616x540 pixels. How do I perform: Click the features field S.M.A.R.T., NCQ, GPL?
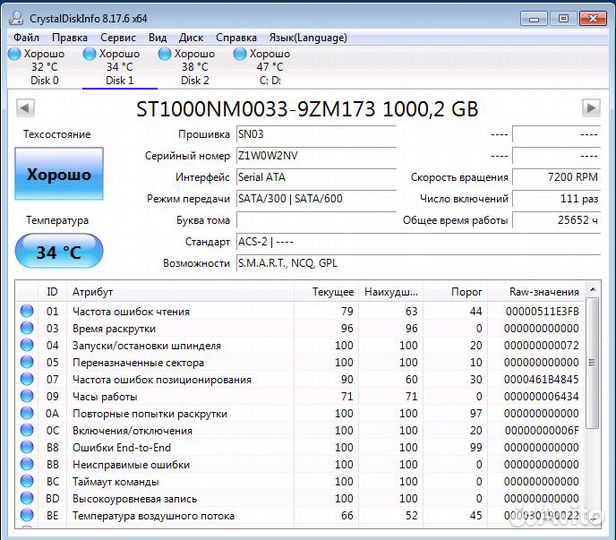tap(418, 263)
